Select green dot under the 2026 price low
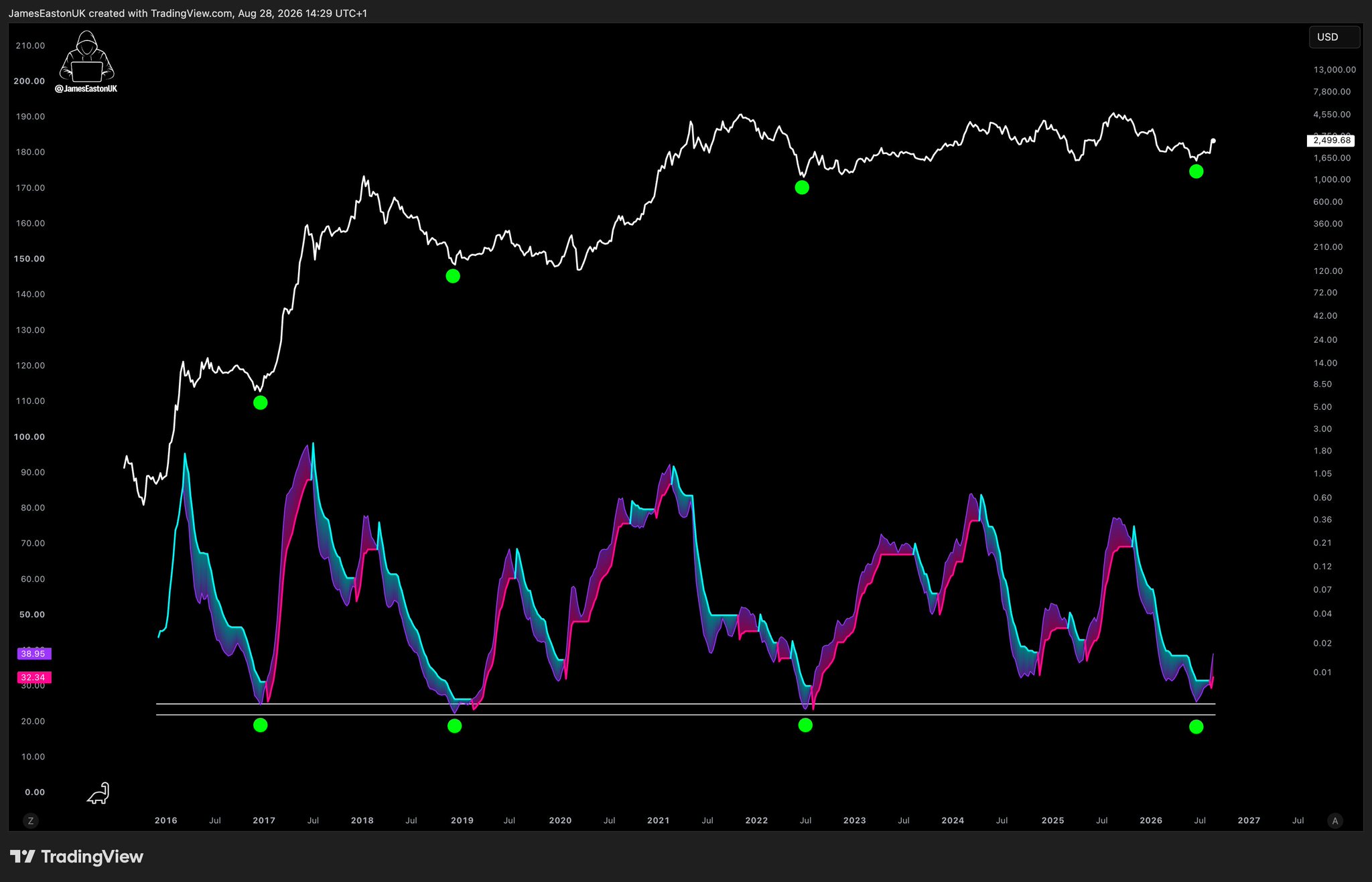 [1196, 171]
